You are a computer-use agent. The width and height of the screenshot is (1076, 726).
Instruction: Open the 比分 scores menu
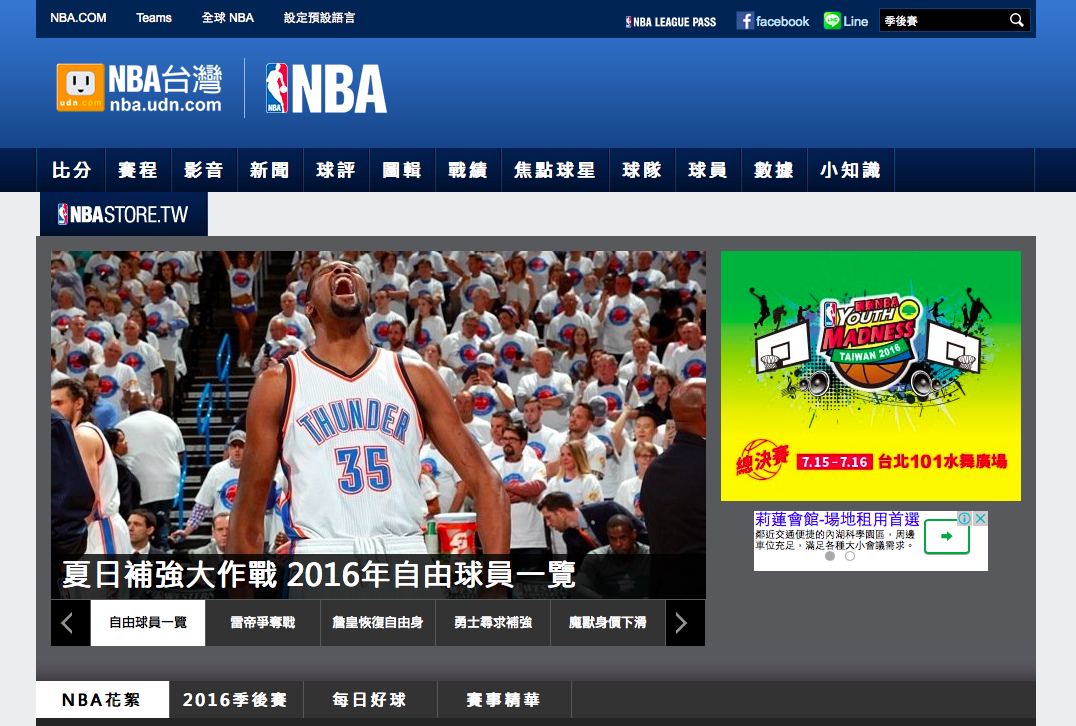click(71, 170)
